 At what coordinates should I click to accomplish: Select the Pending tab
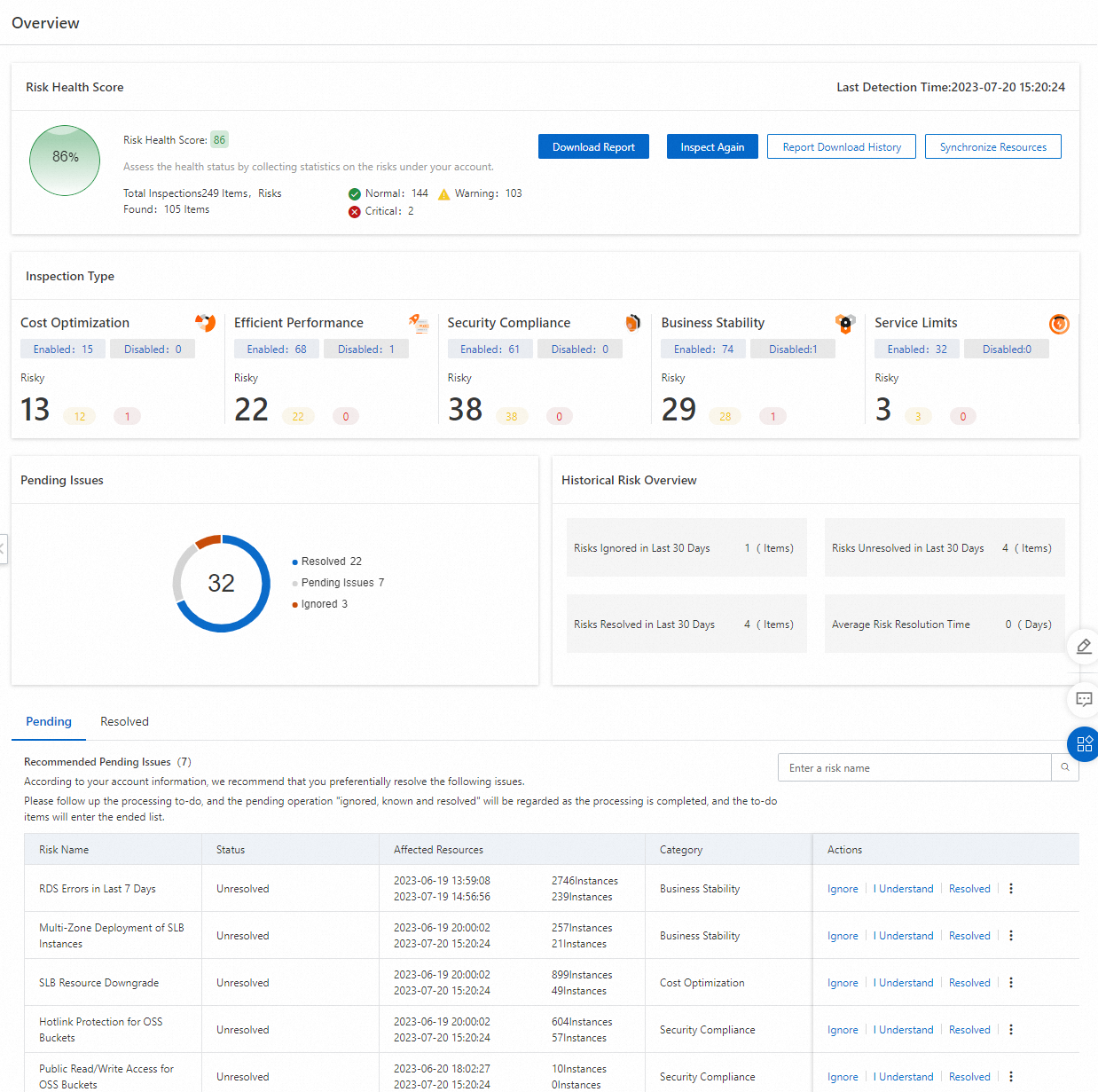49,722
